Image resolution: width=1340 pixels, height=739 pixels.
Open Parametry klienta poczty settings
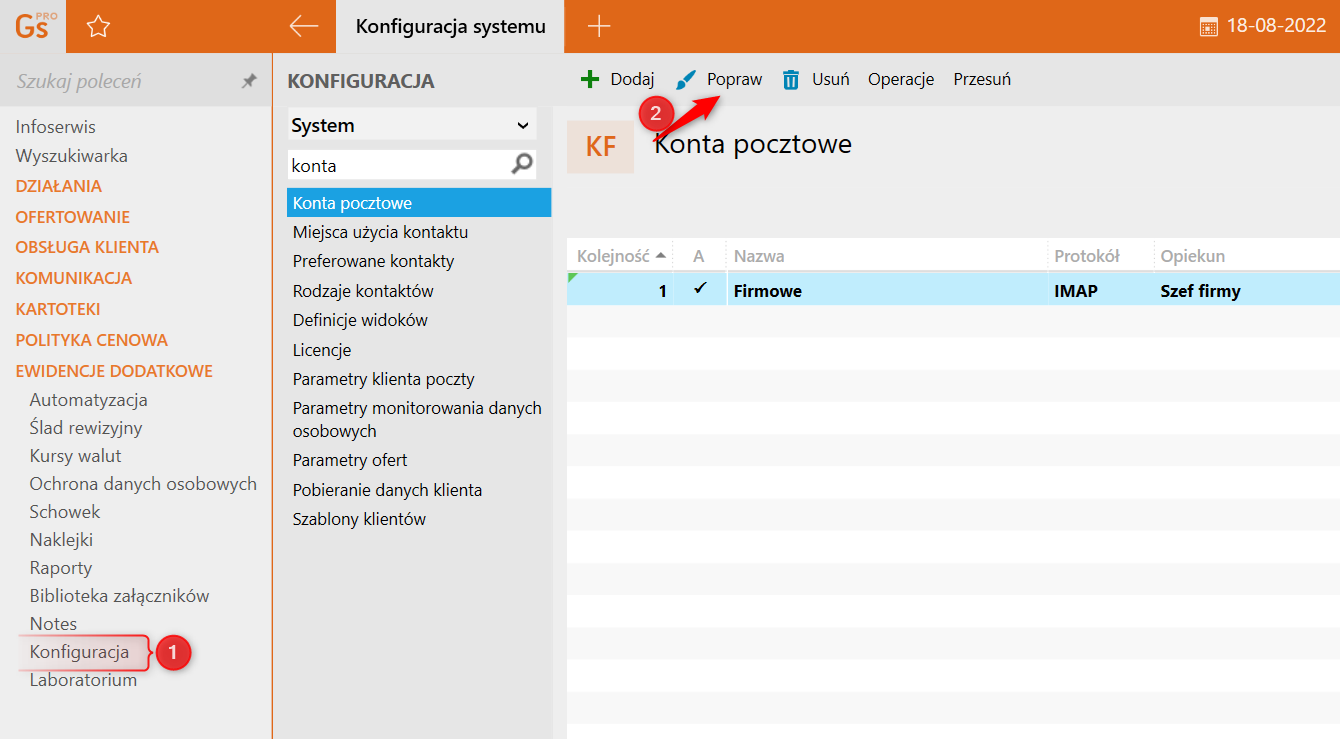(x=383, y=379)
